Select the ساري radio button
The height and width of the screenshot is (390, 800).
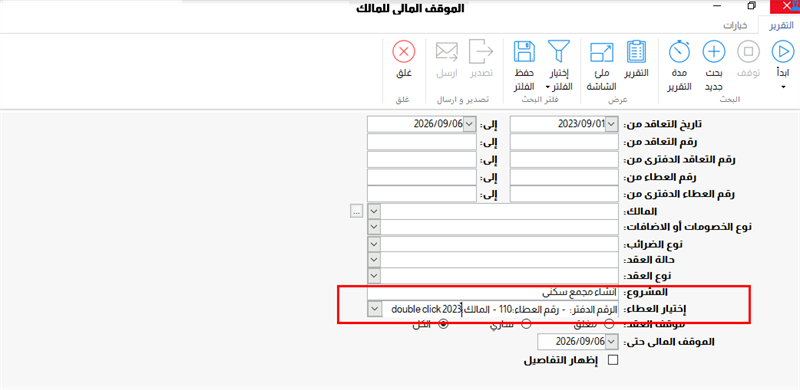pyautogui.click(x=526, y=324)
